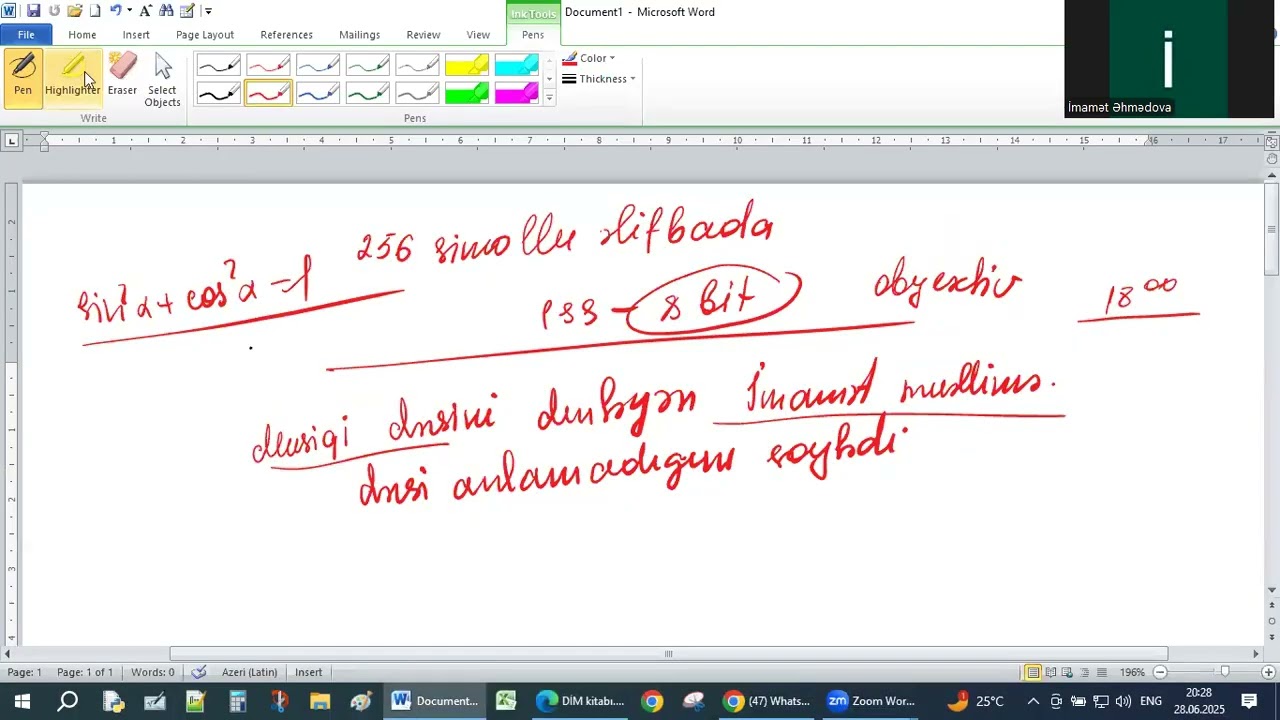Pick the selected thick red pen style
The image size is (1280, 720).
(x=268, y=94)
